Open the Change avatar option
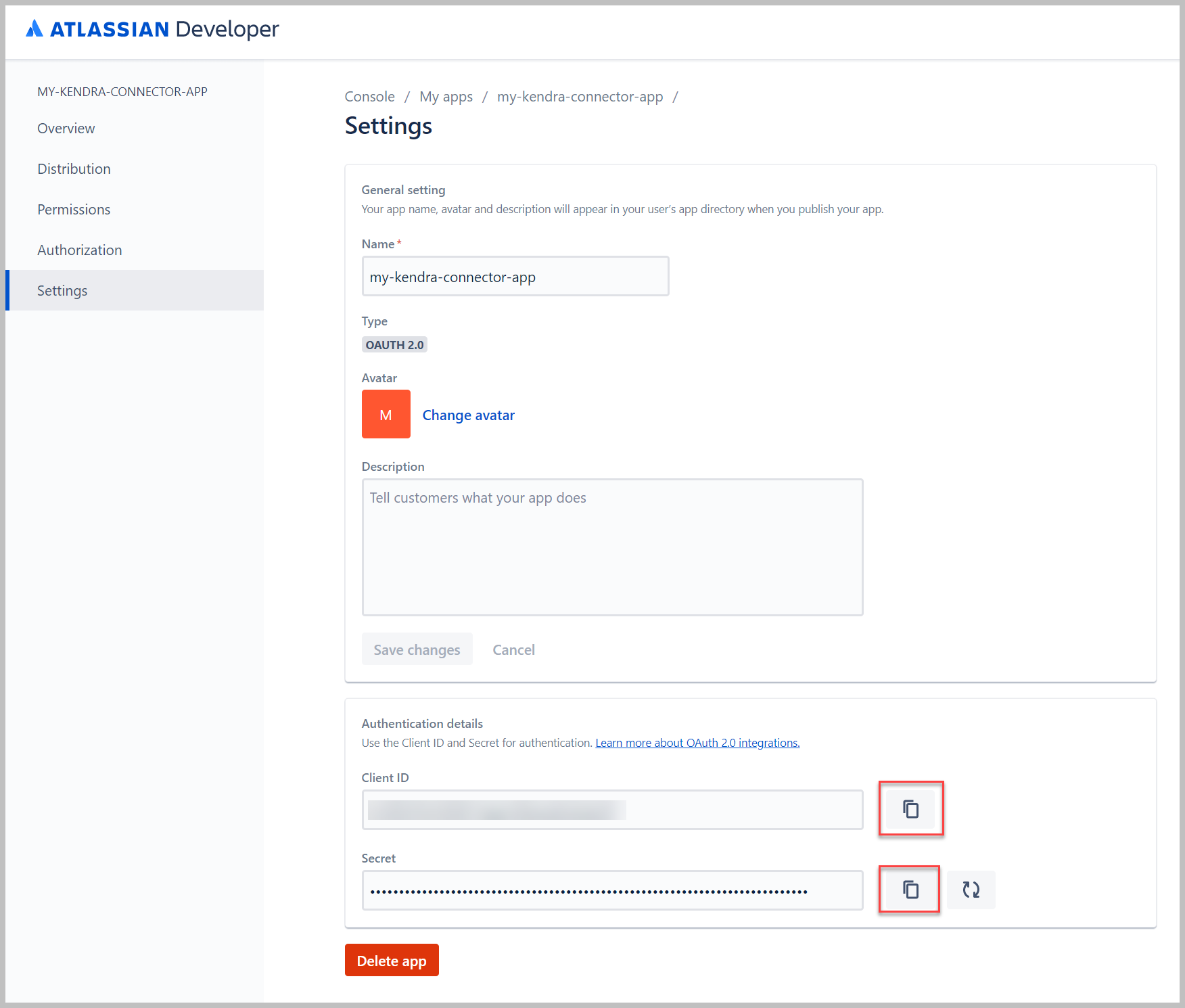The width and height of the screenshot is (1185, 1008). click(x=468, y=415)
